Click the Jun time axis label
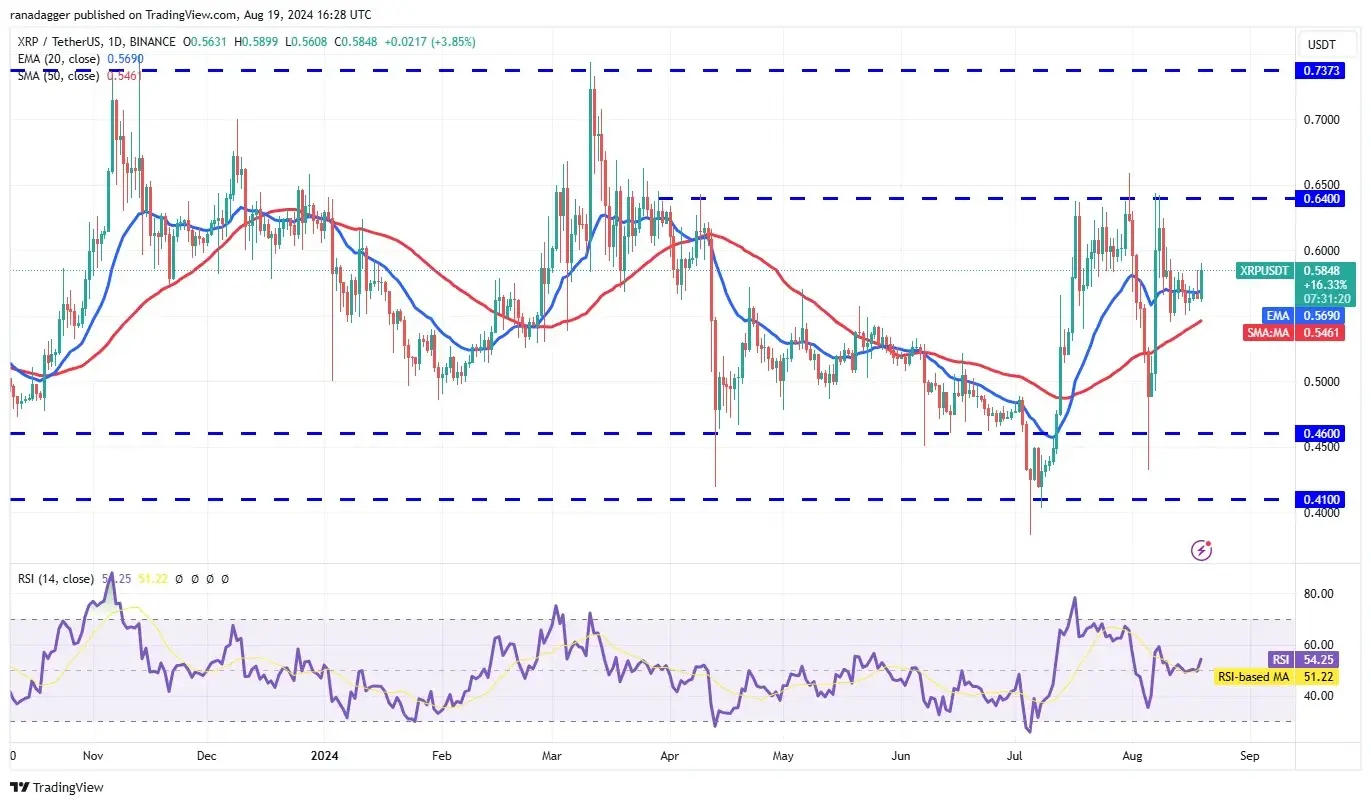The image size is (1371, 805). tap(901, 756)
